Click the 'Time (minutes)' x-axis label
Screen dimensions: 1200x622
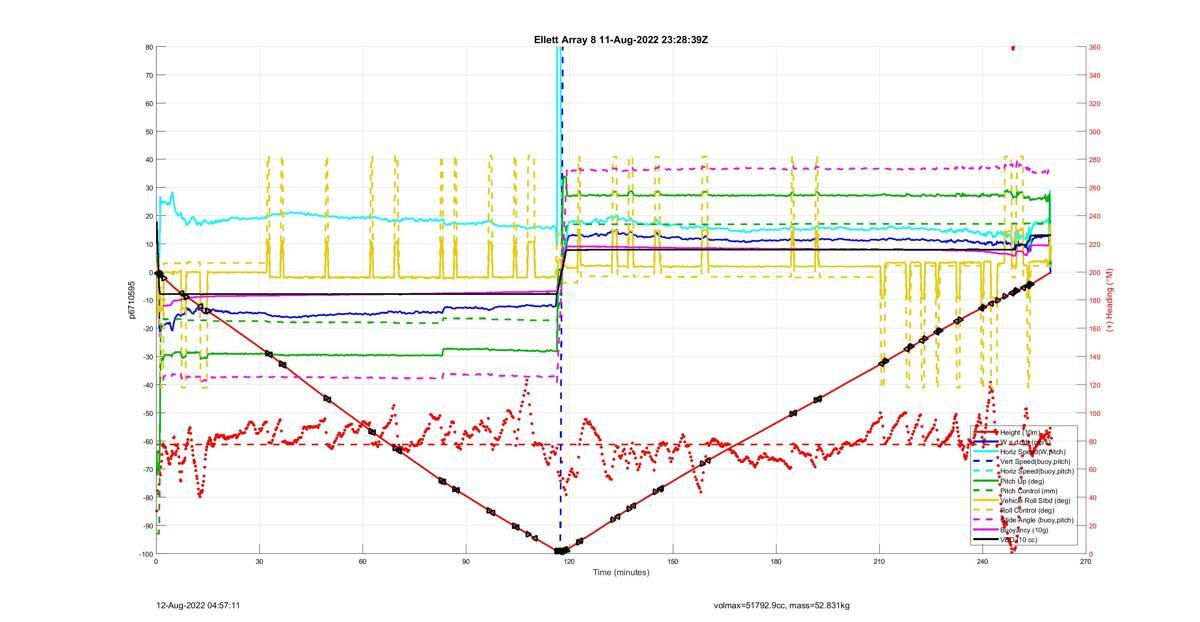620,572
